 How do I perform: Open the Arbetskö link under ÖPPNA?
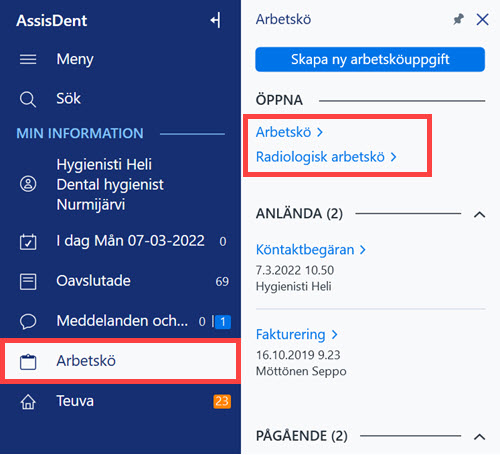click(289, 132)
